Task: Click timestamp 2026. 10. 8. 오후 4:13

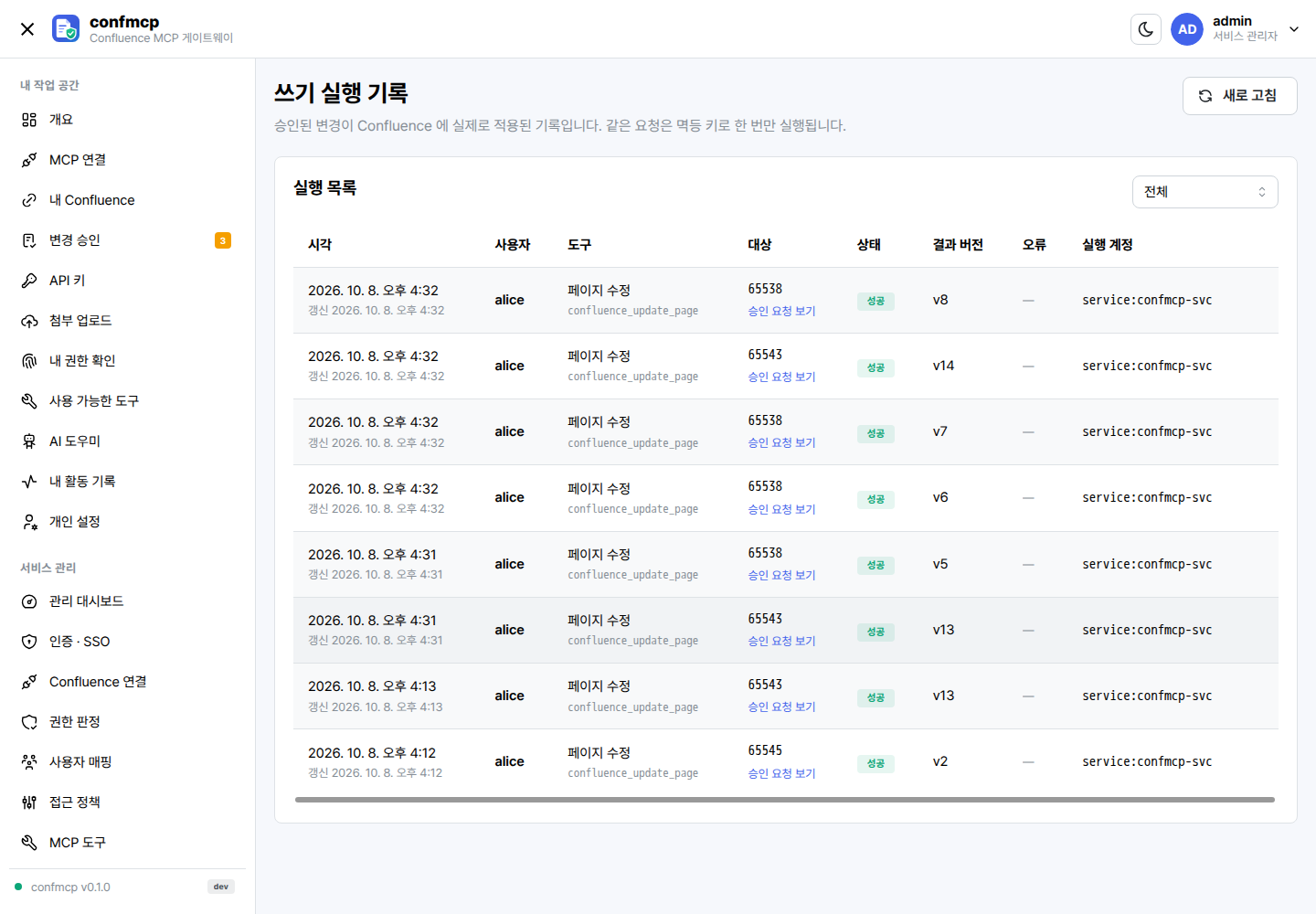Action: pyautogui.click(x=372, y=686)
